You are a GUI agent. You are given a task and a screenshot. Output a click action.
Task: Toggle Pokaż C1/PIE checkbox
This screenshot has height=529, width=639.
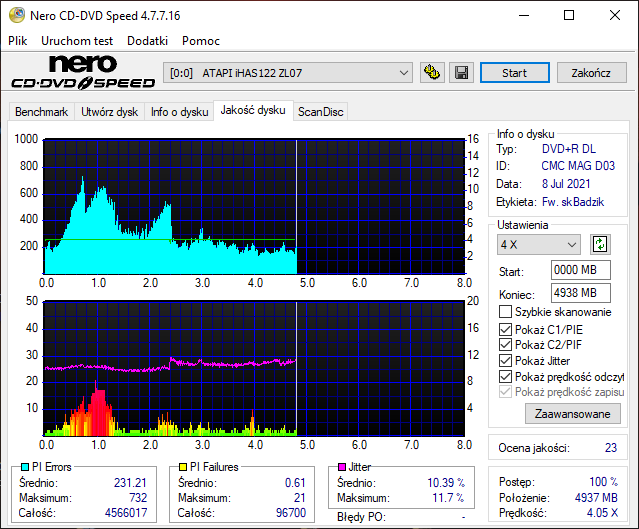pyautogui.click(x=505, y=329)
